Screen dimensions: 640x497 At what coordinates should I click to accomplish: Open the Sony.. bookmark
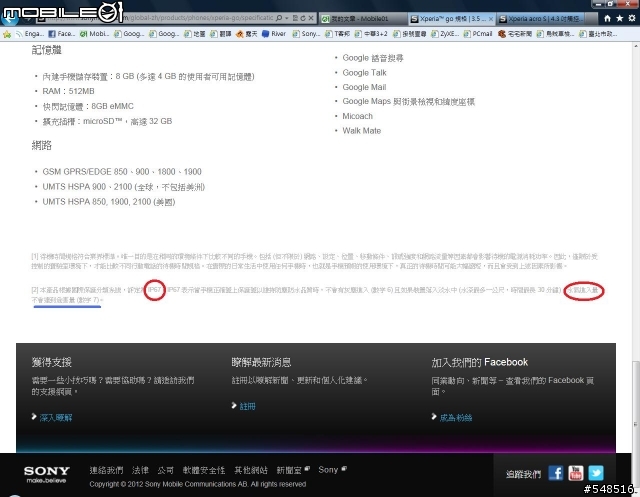(306, 34)
